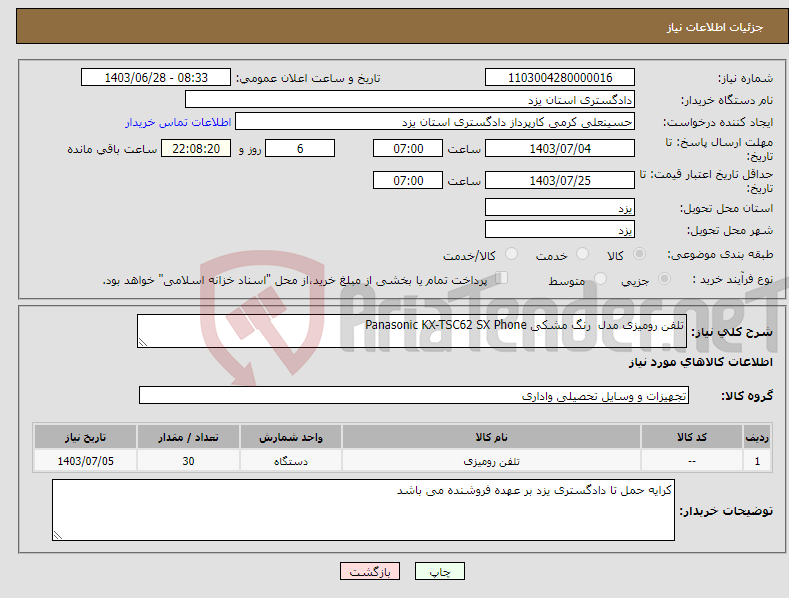Toggle the اسناد خزانه اسلامی payment checkbox
The image size is (789, 598).
502,277
